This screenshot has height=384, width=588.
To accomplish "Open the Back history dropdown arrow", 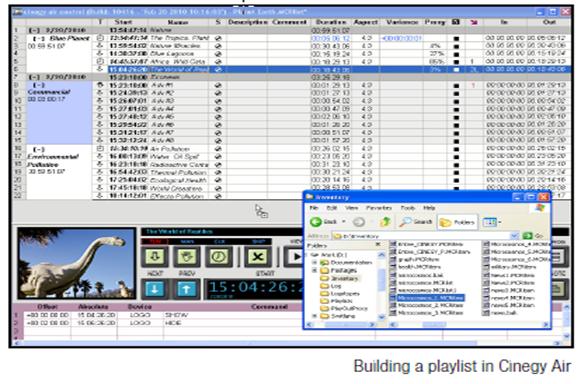I will pos(344,222).
